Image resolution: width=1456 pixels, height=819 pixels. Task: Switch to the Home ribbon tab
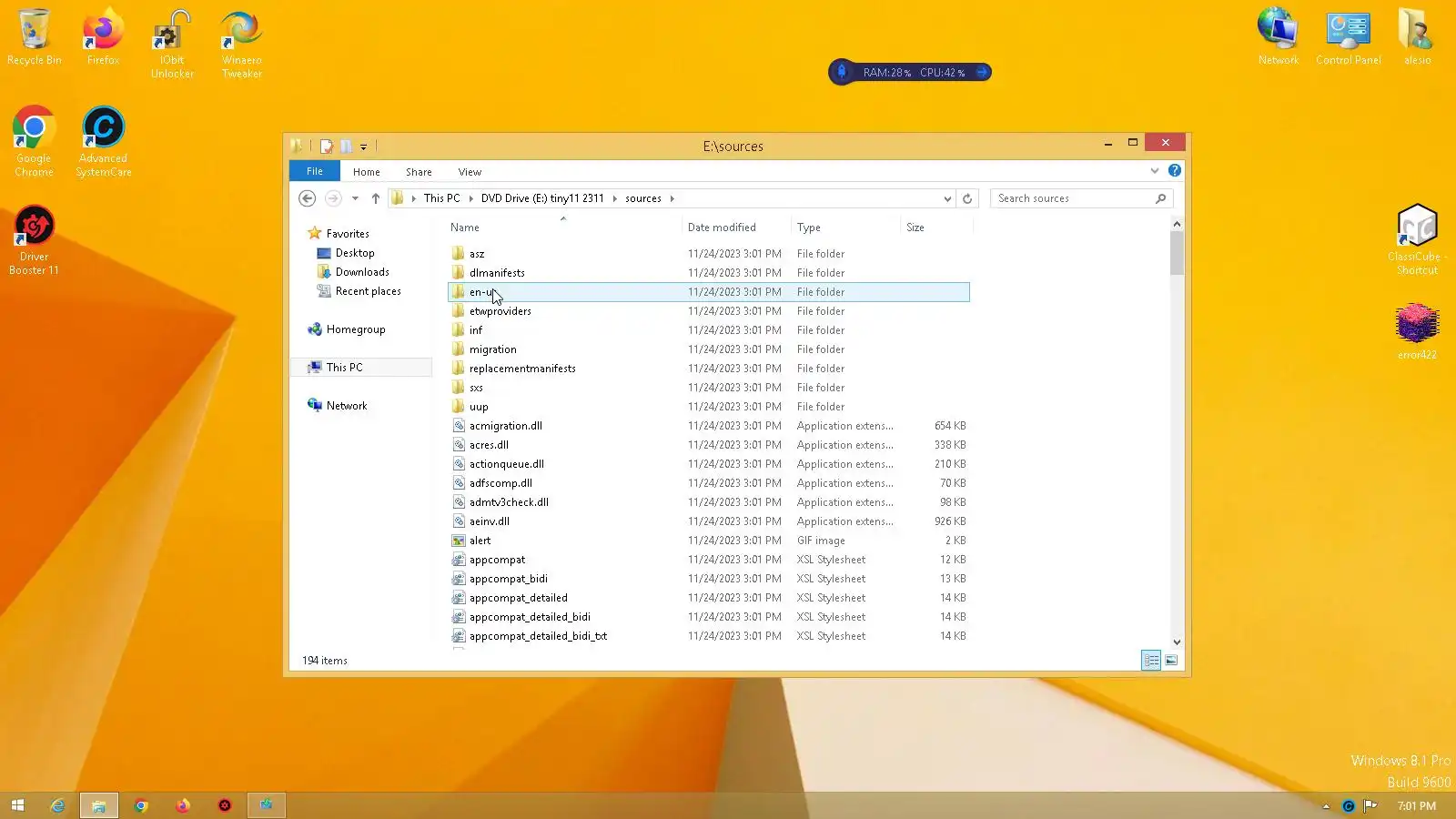pyautogui.click(x=367, y=172)
